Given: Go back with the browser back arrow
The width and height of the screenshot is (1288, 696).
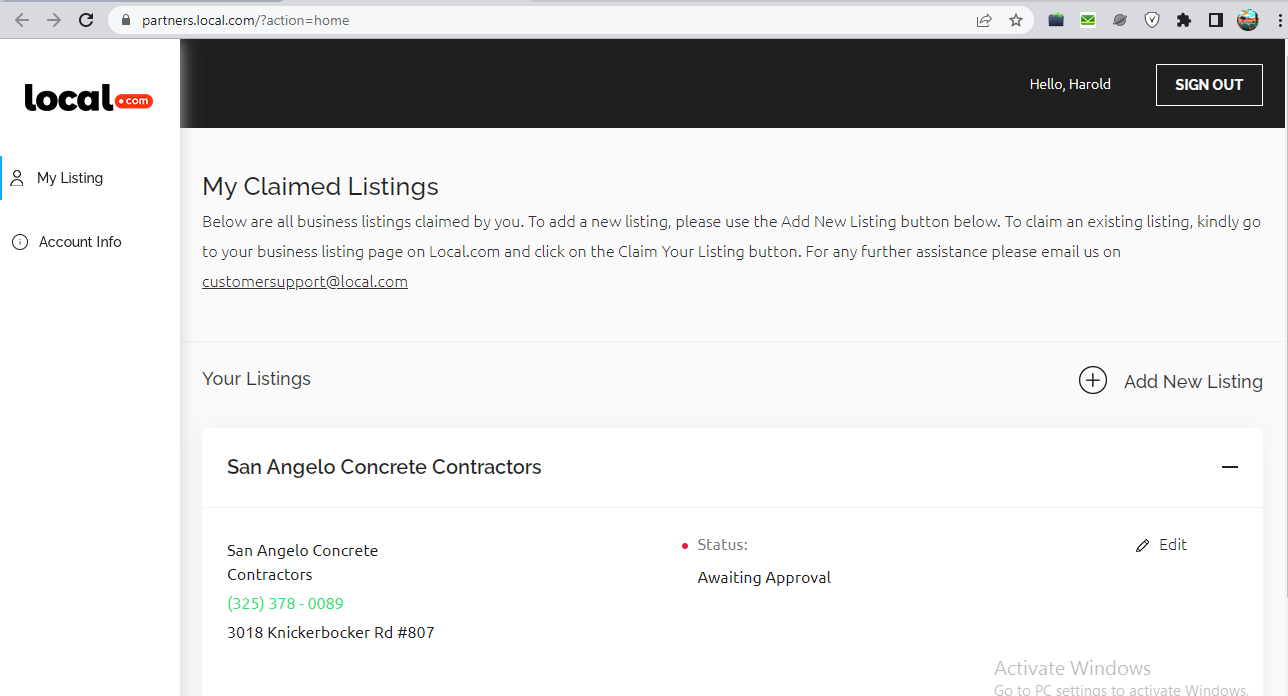Looking at the screenshot, I should pyautogui.click(x=22, y=20).
